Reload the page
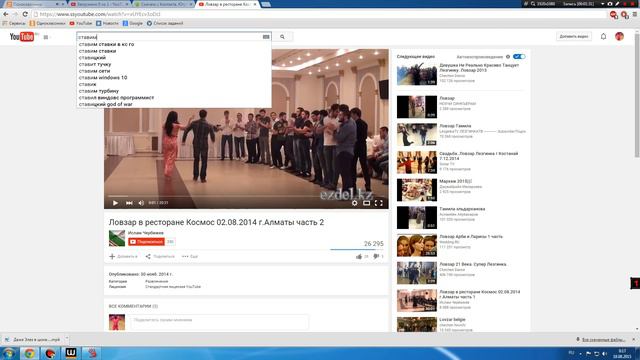This screenshot has width=640, height=360. (25, 14)
